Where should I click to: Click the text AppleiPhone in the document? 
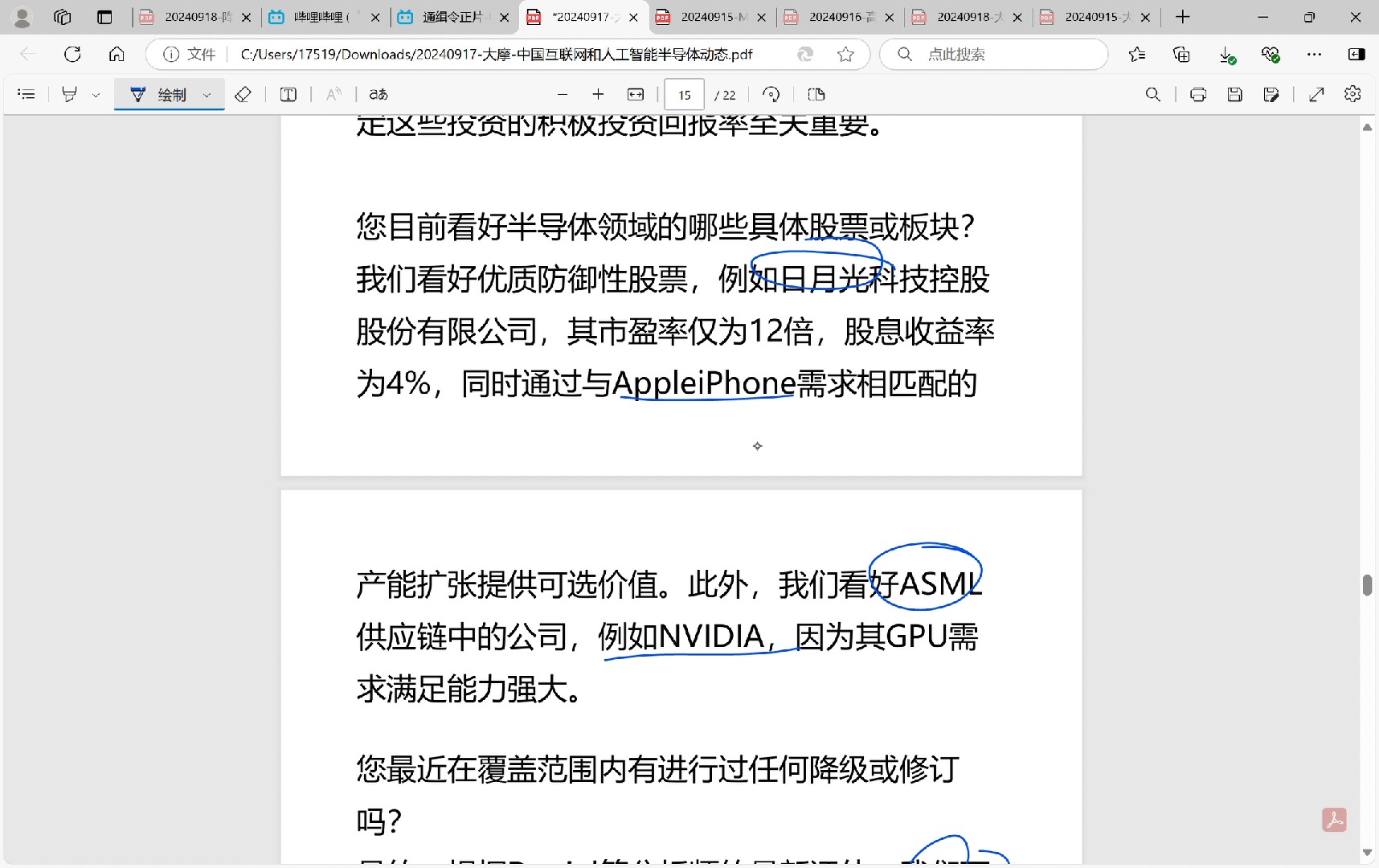coord(704,383)
